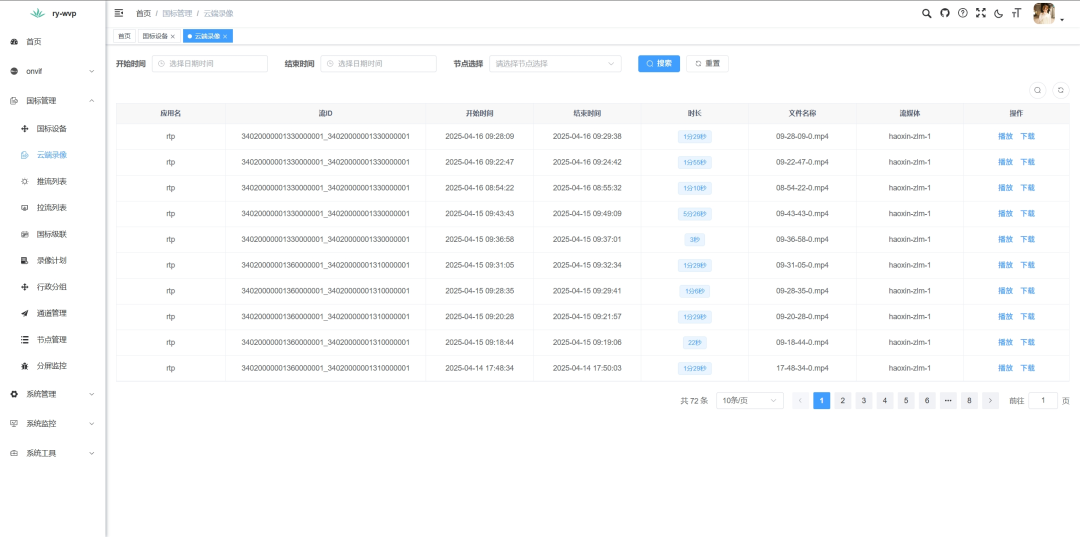Screen dimensions: 1080x537
Task: Click the font size icon in header
Action: [1016, 13]
